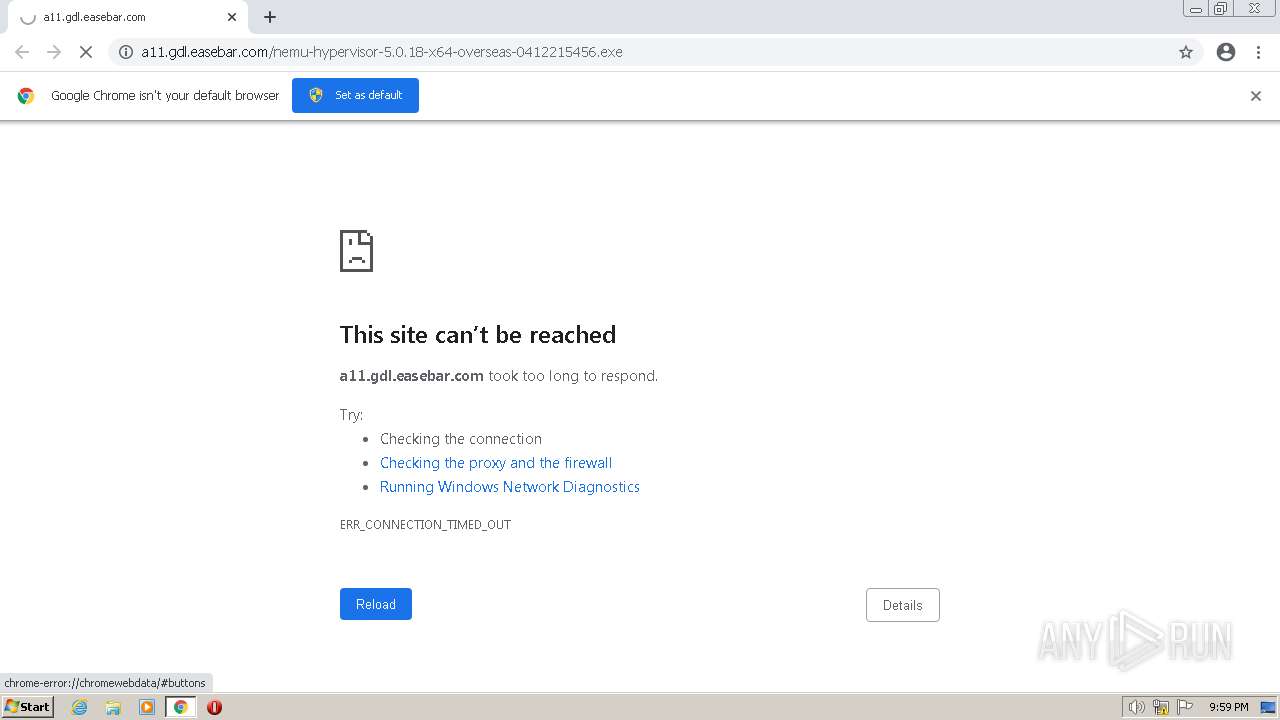Click the 'Checking the connection' bullet
This screenshot has width=1280, height=720.
pyautogui.click(x=461, y=439)
